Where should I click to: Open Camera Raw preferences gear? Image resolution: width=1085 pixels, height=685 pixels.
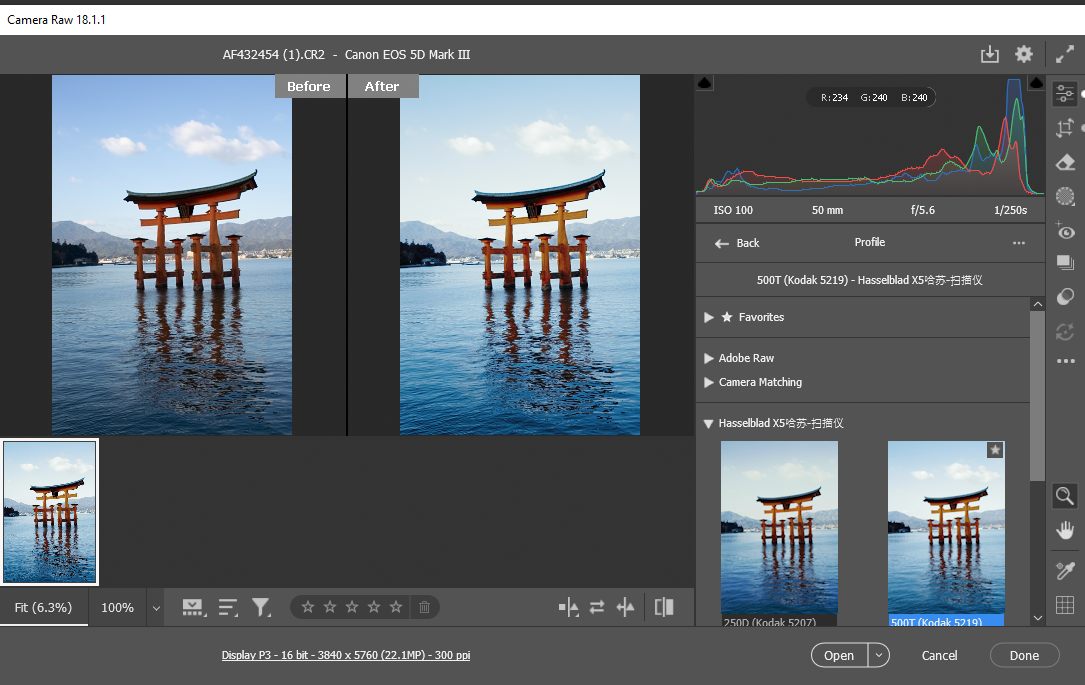pos(1023,55)
